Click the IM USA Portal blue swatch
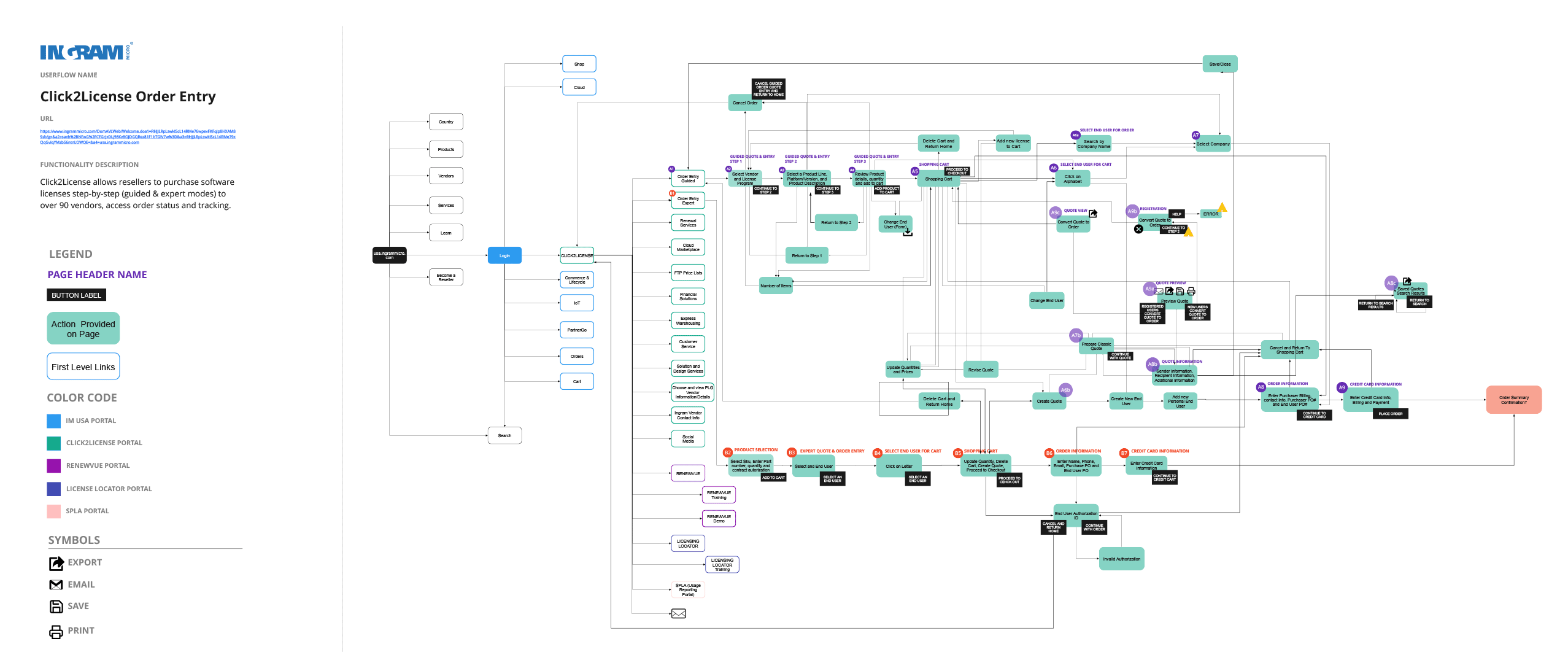1568x652 pixels. click(x=54, y=421)
